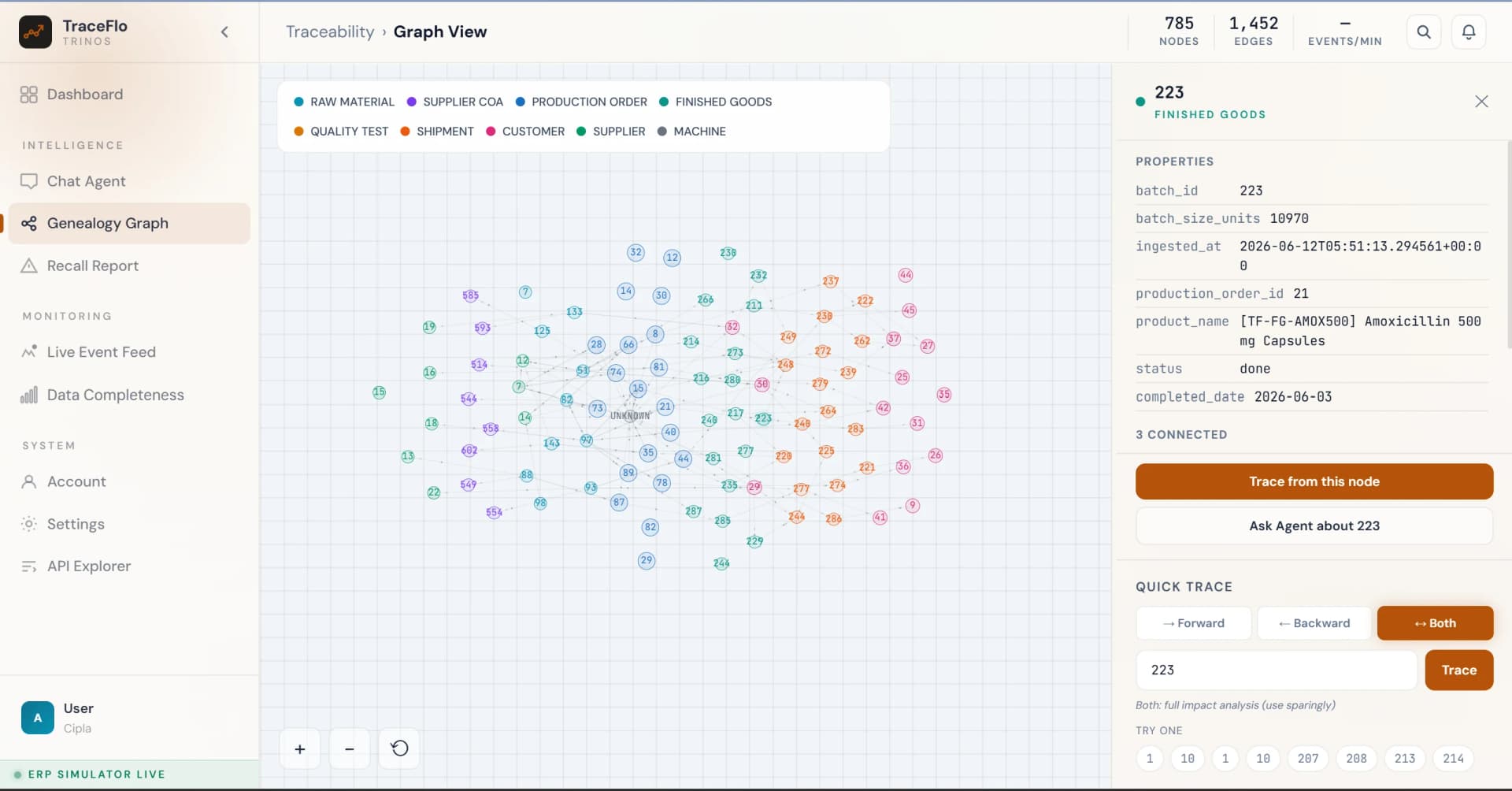The image size is (1512, 791).
Task: Select the UNKNOWN node in the graph
Action: (631, 415)
